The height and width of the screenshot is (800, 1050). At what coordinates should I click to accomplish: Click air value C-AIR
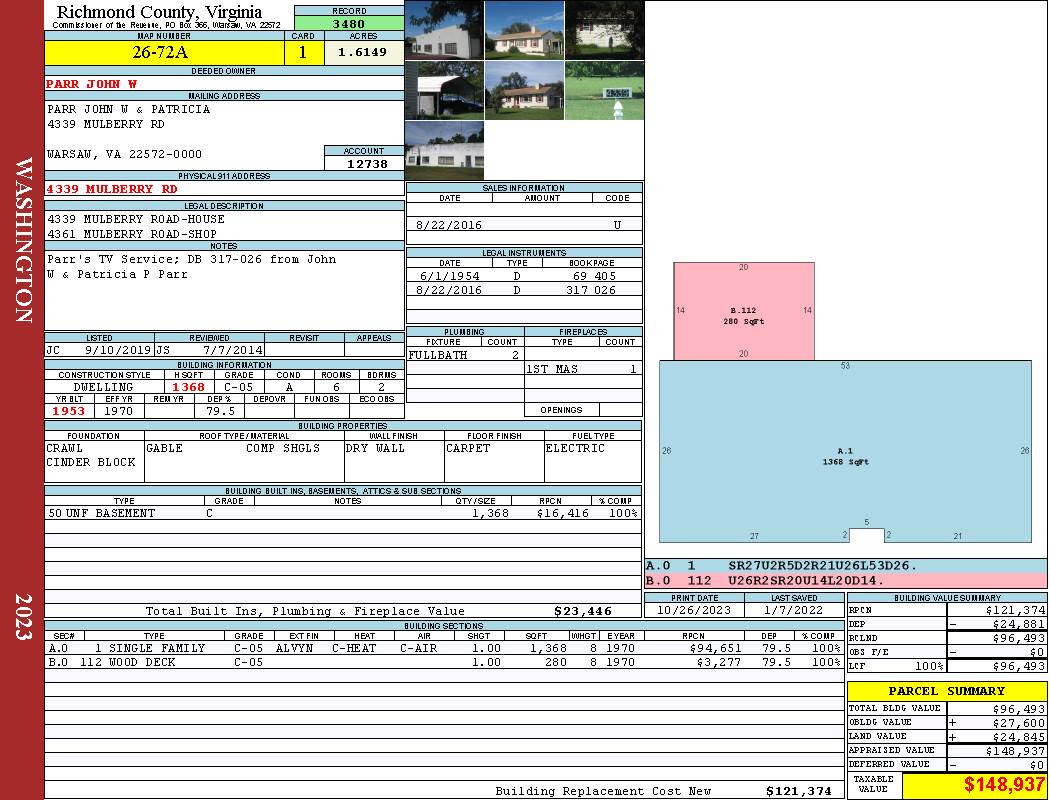click(419, 648)
